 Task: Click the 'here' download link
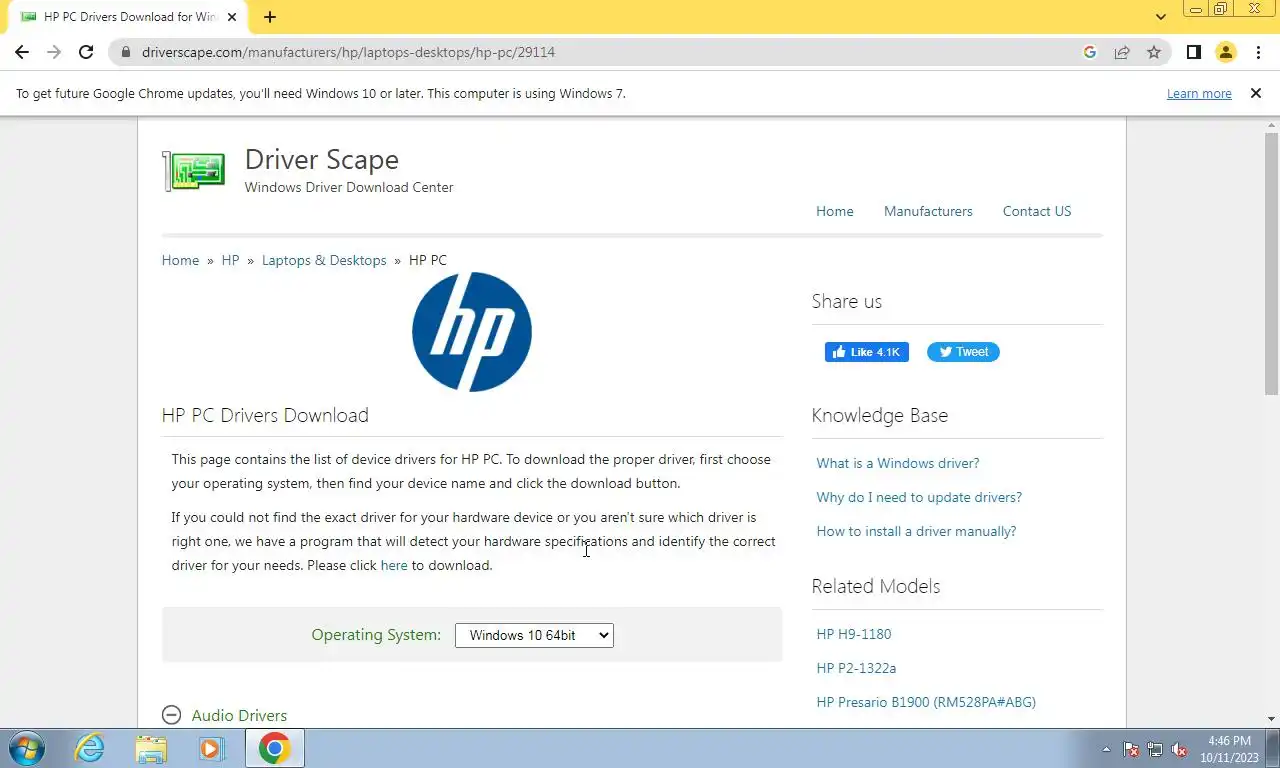394,565
